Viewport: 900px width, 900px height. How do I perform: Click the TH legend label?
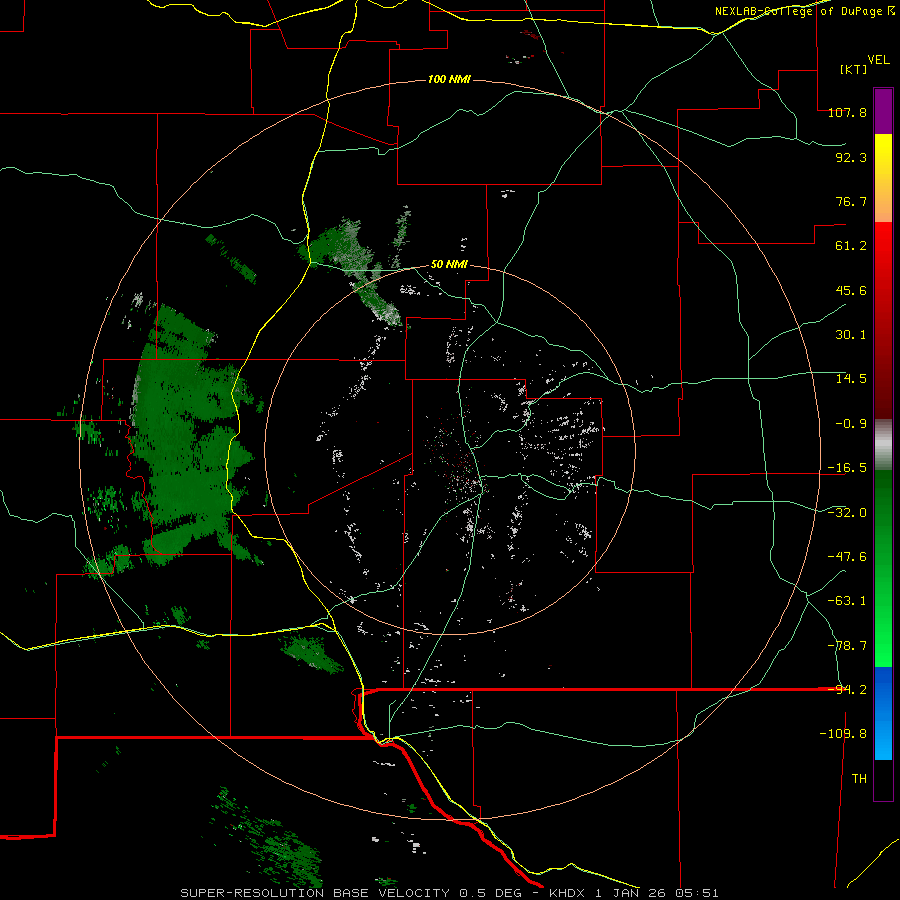coord(859,779)
